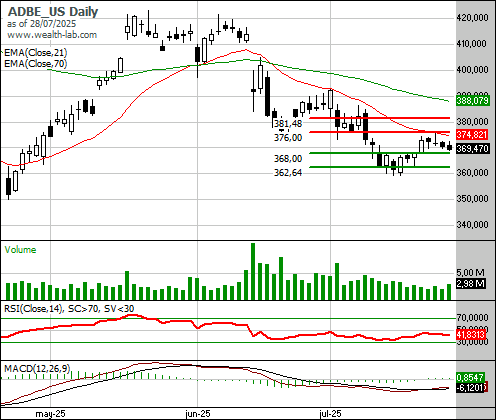The height and width of the screenshot is (420, 496).
Task: Click the jun-25 date axis label
Action: point(198,414)
